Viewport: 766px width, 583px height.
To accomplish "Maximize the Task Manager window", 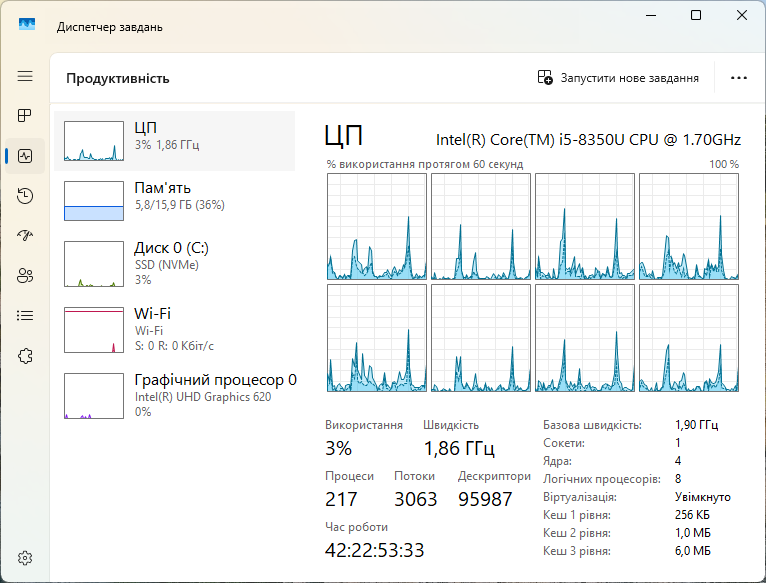I will click(696, 15).
